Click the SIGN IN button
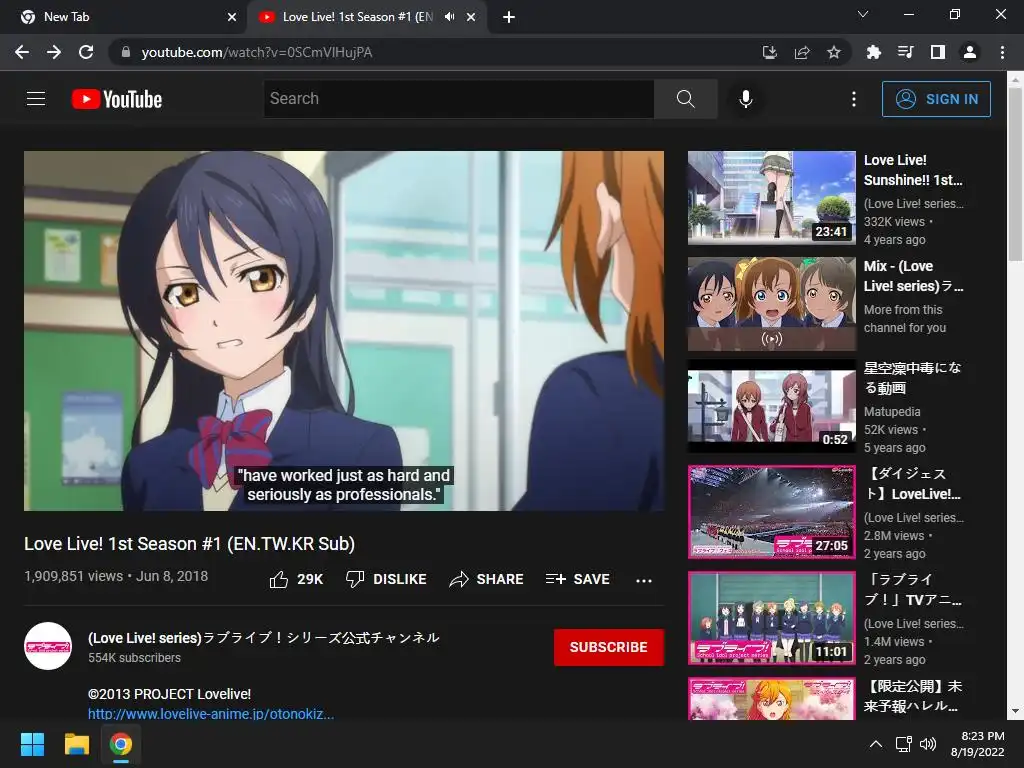1024x768 pixels. coord(936,99)
